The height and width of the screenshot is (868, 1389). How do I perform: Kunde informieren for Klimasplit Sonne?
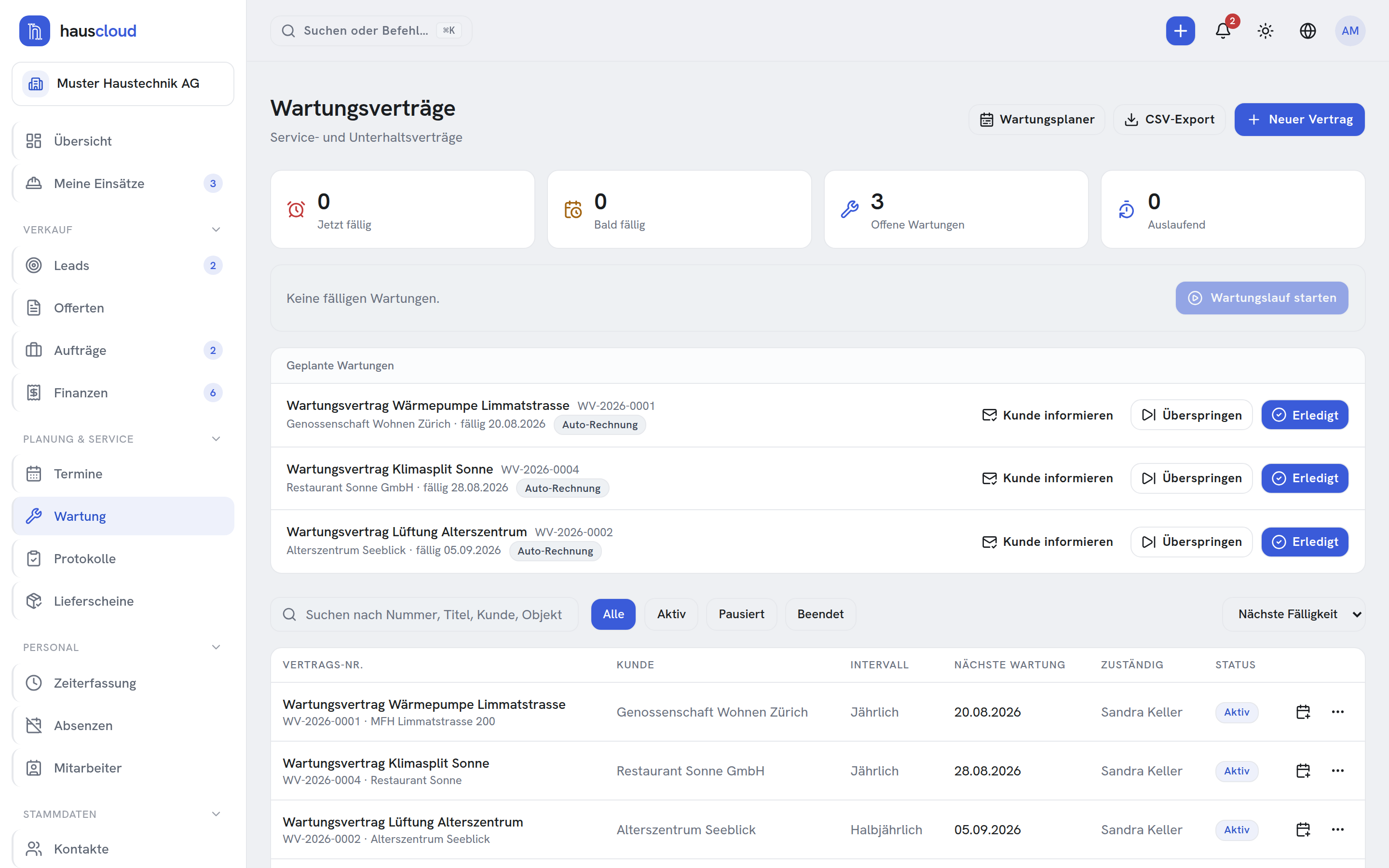pyautogui.click(x=1048, y=478)
